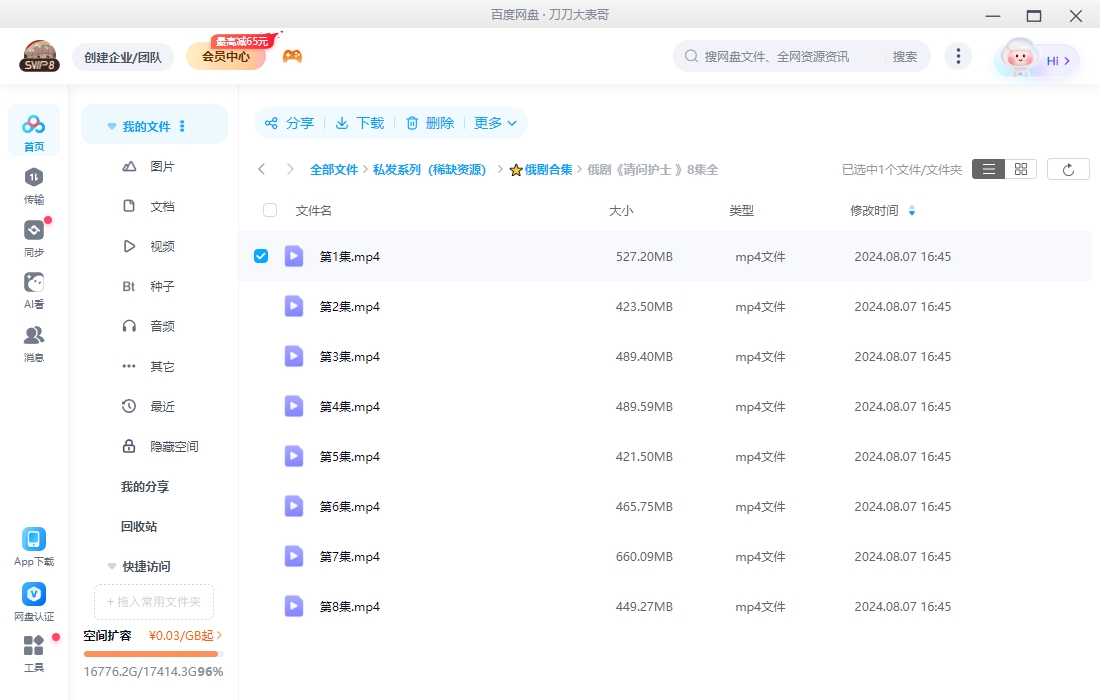Uncheck the selected 第1集.mp4 checkbox

(x=261, y=256)
